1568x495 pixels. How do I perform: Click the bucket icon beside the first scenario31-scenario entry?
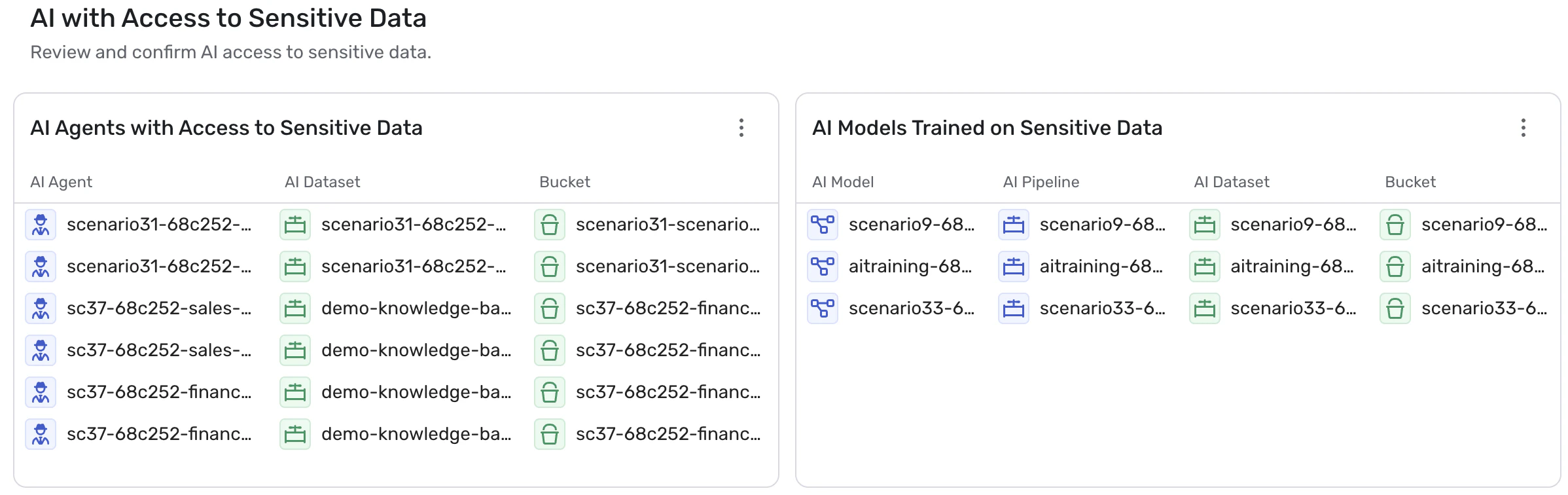550,225
